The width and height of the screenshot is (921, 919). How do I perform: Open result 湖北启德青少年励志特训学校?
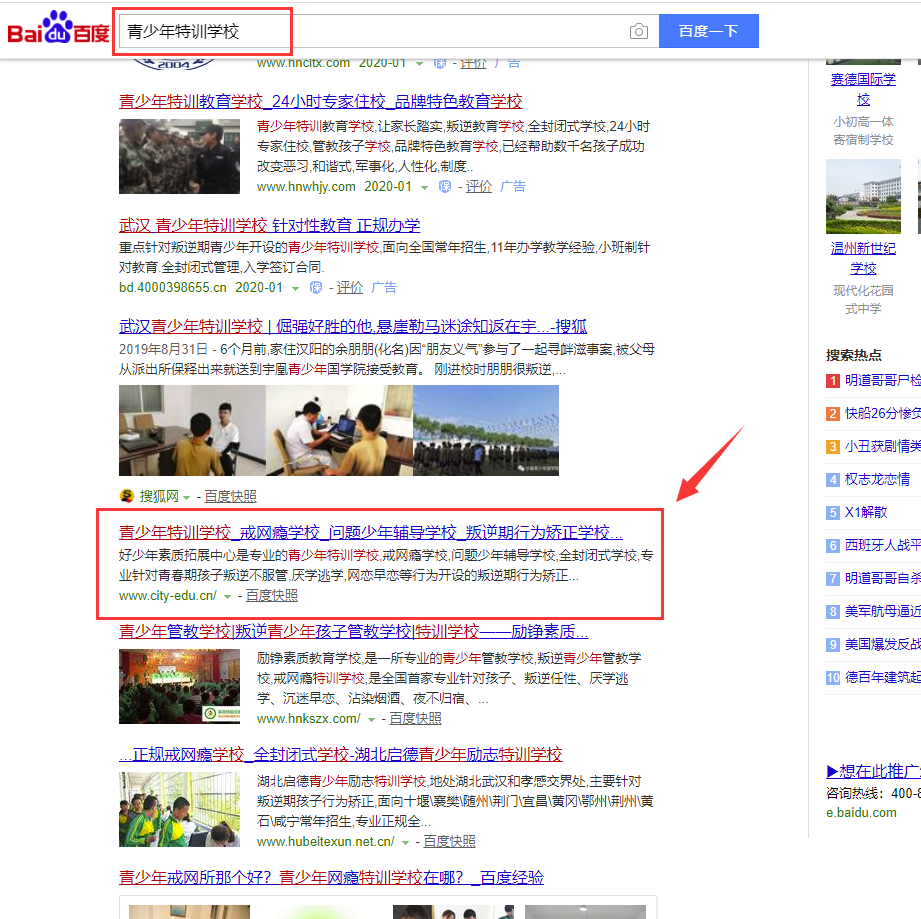tap(341, 755)
